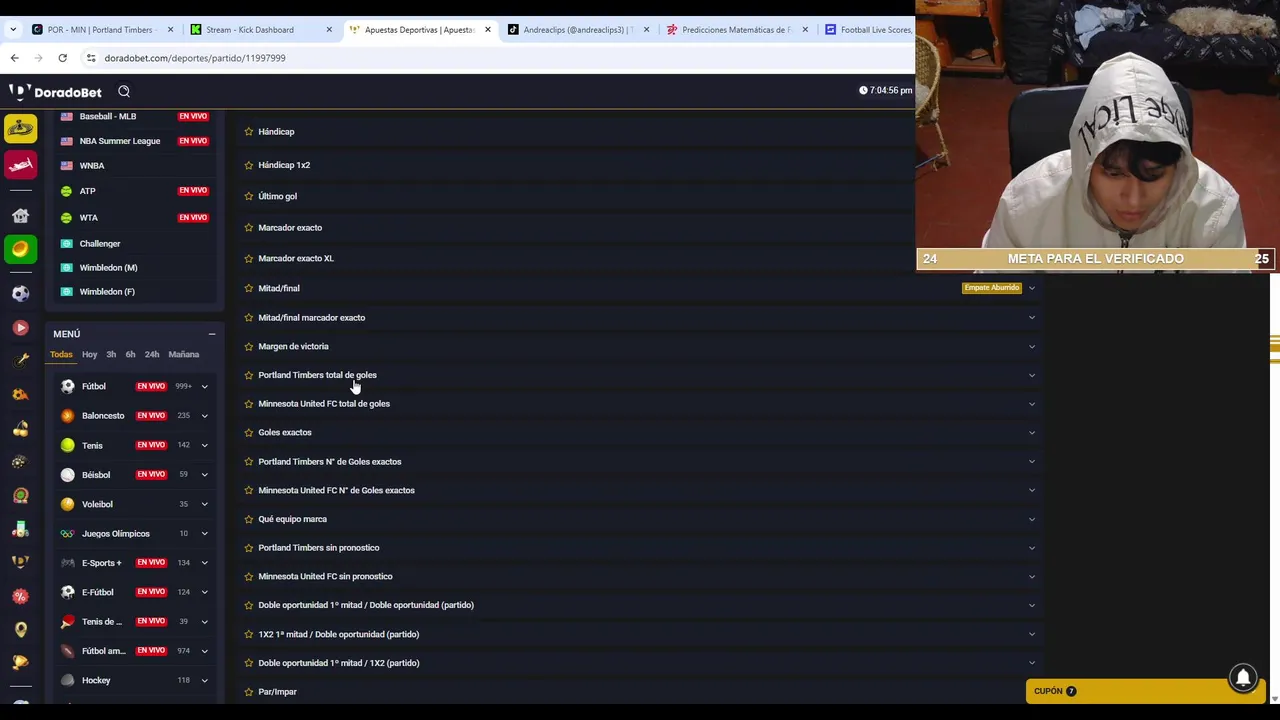Image resolution: width=1280 pixels, height=720 pixels.
Task: Open Doble oportunidad 1º mitad / 1X2 (partido) row
Action: (x=640, y=663)
